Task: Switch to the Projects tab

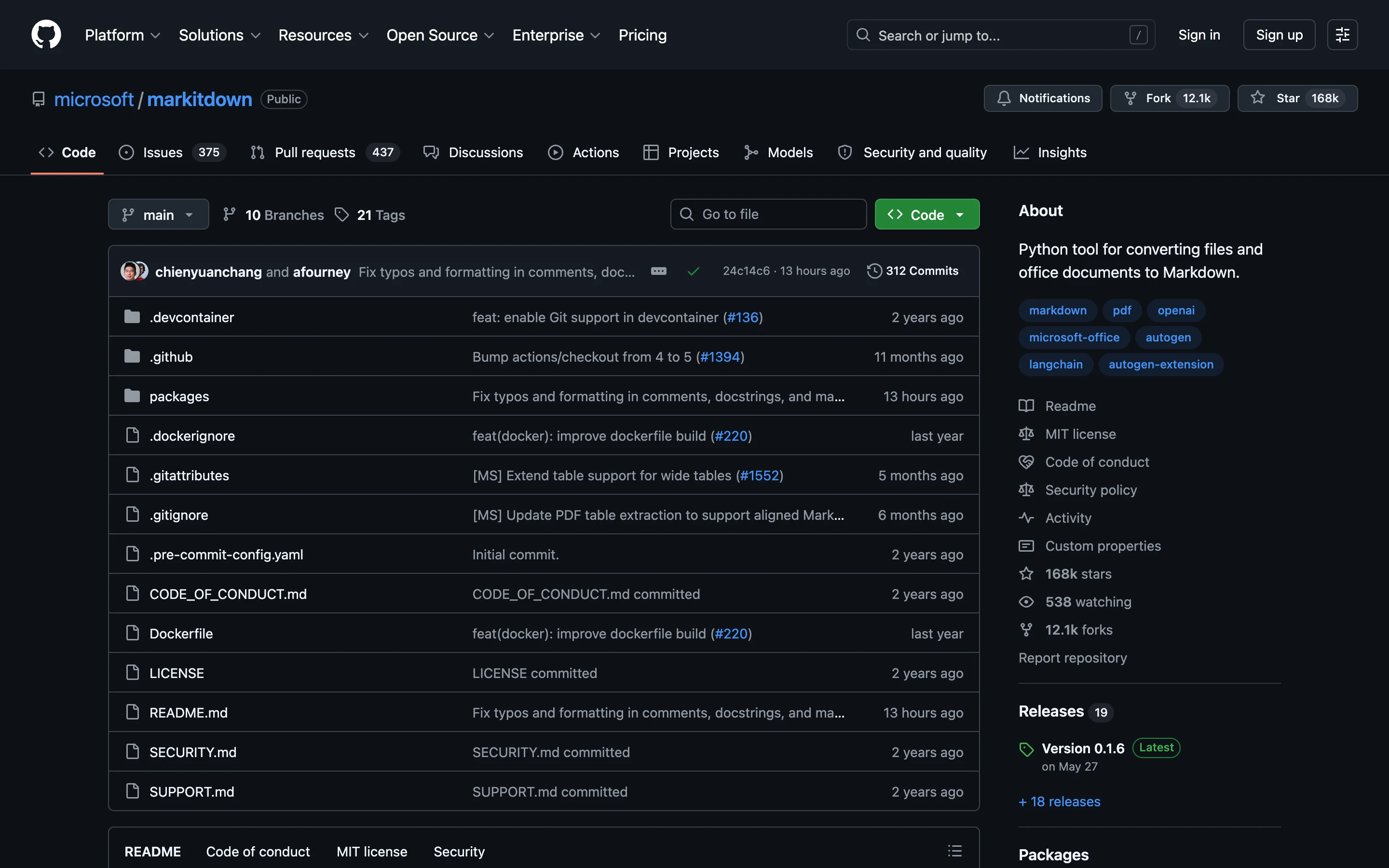Action: click(x=681, y=152)
